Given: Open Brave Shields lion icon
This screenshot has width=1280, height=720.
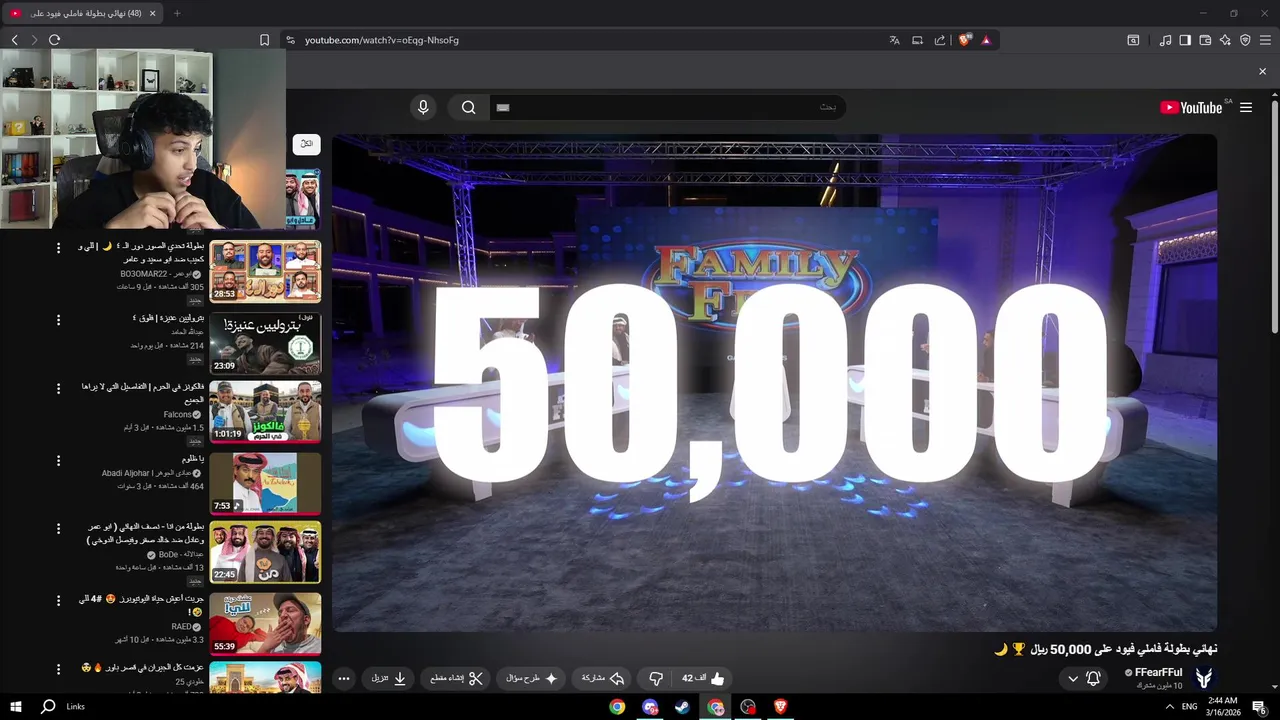Looking at the screenshot, I should pos(965,40).
